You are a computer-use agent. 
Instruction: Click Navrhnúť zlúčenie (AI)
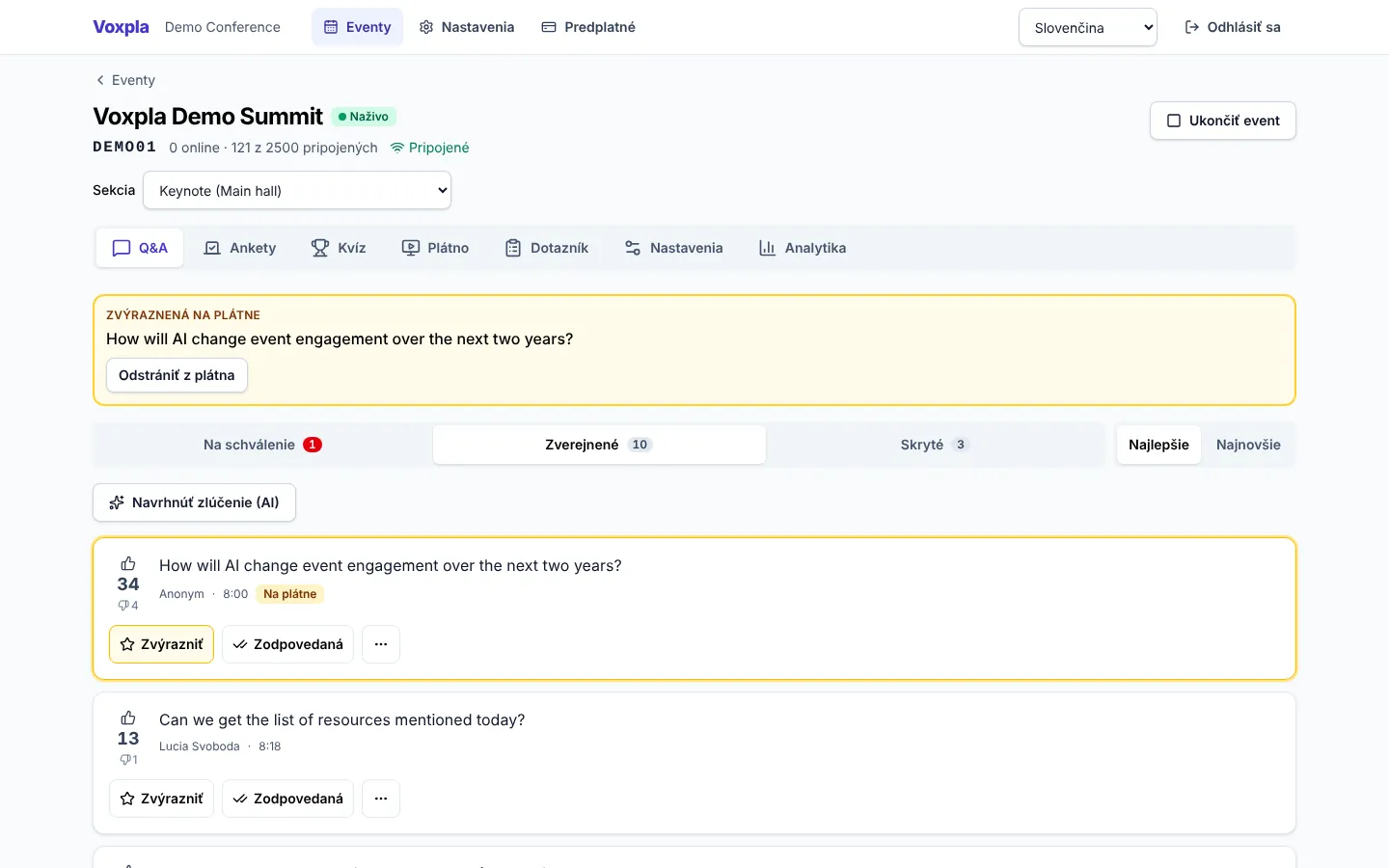click(194, 502)
